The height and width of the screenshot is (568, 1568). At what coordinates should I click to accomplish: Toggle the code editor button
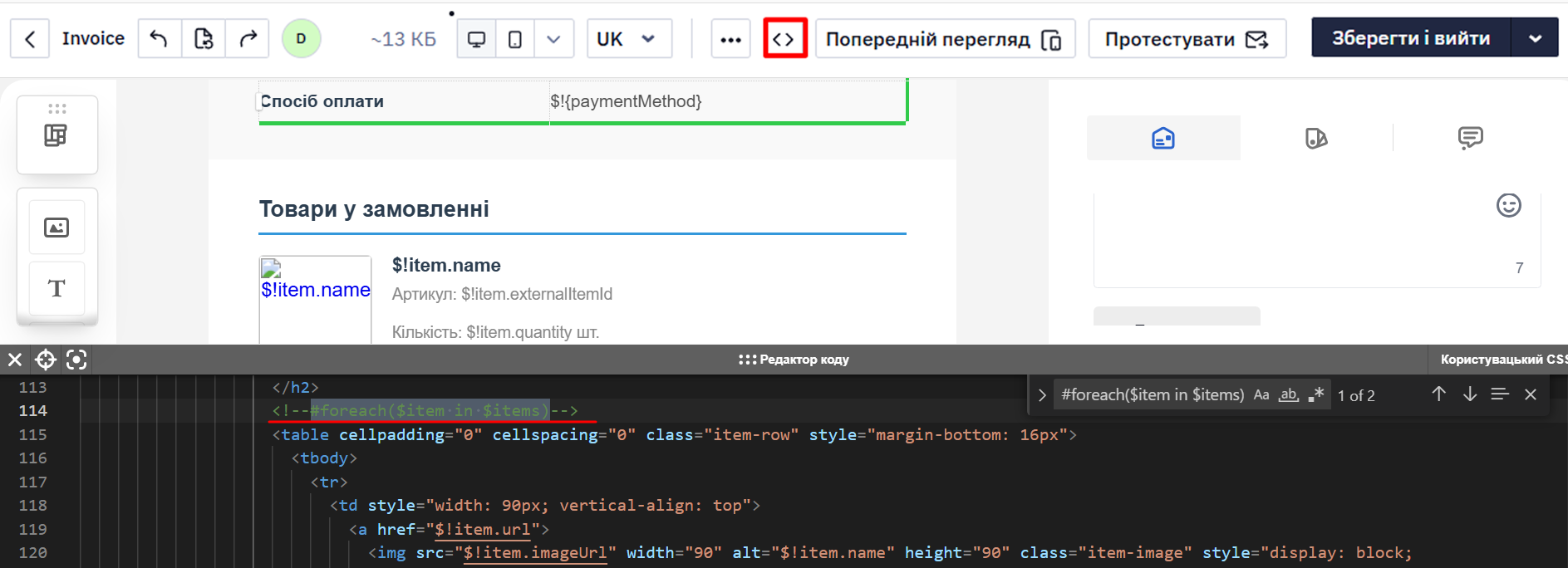(784, 39)
